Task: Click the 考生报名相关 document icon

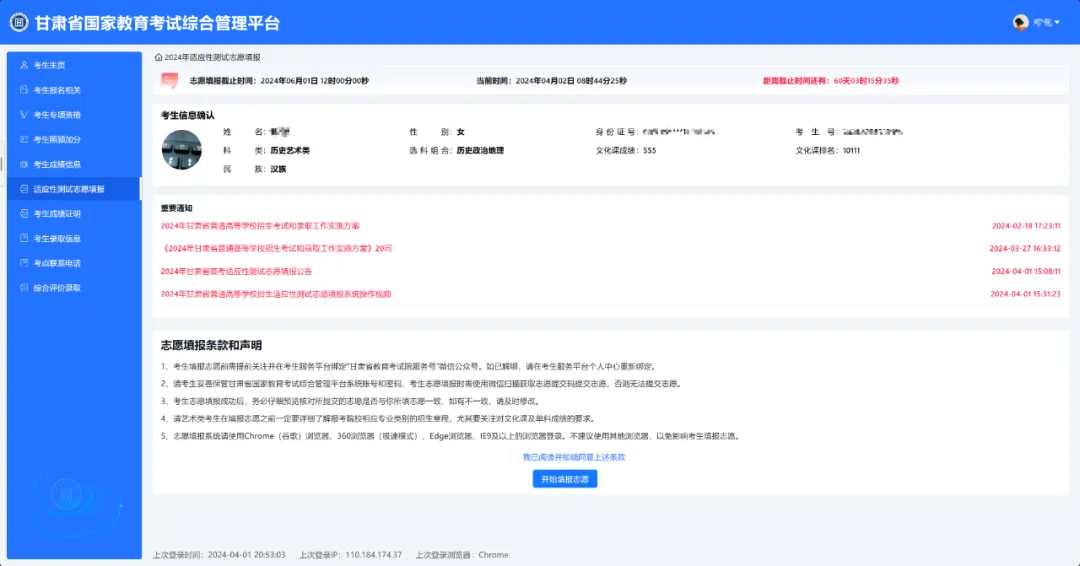Action: [25, 90]
